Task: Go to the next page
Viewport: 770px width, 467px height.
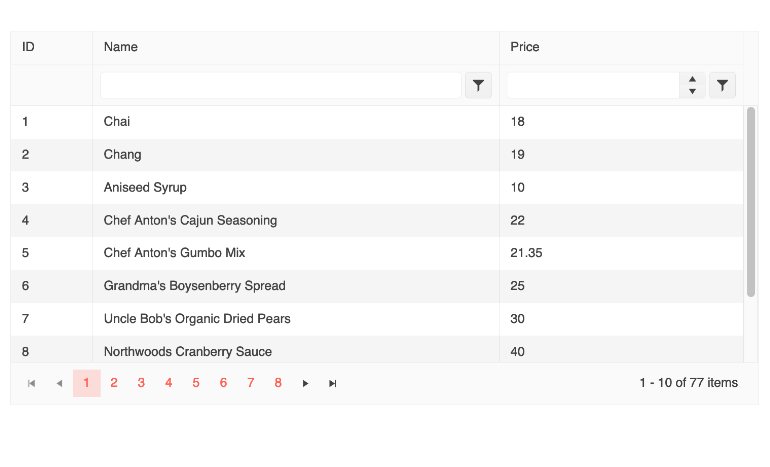Action: pyautogui.click(x=305, y=383)
